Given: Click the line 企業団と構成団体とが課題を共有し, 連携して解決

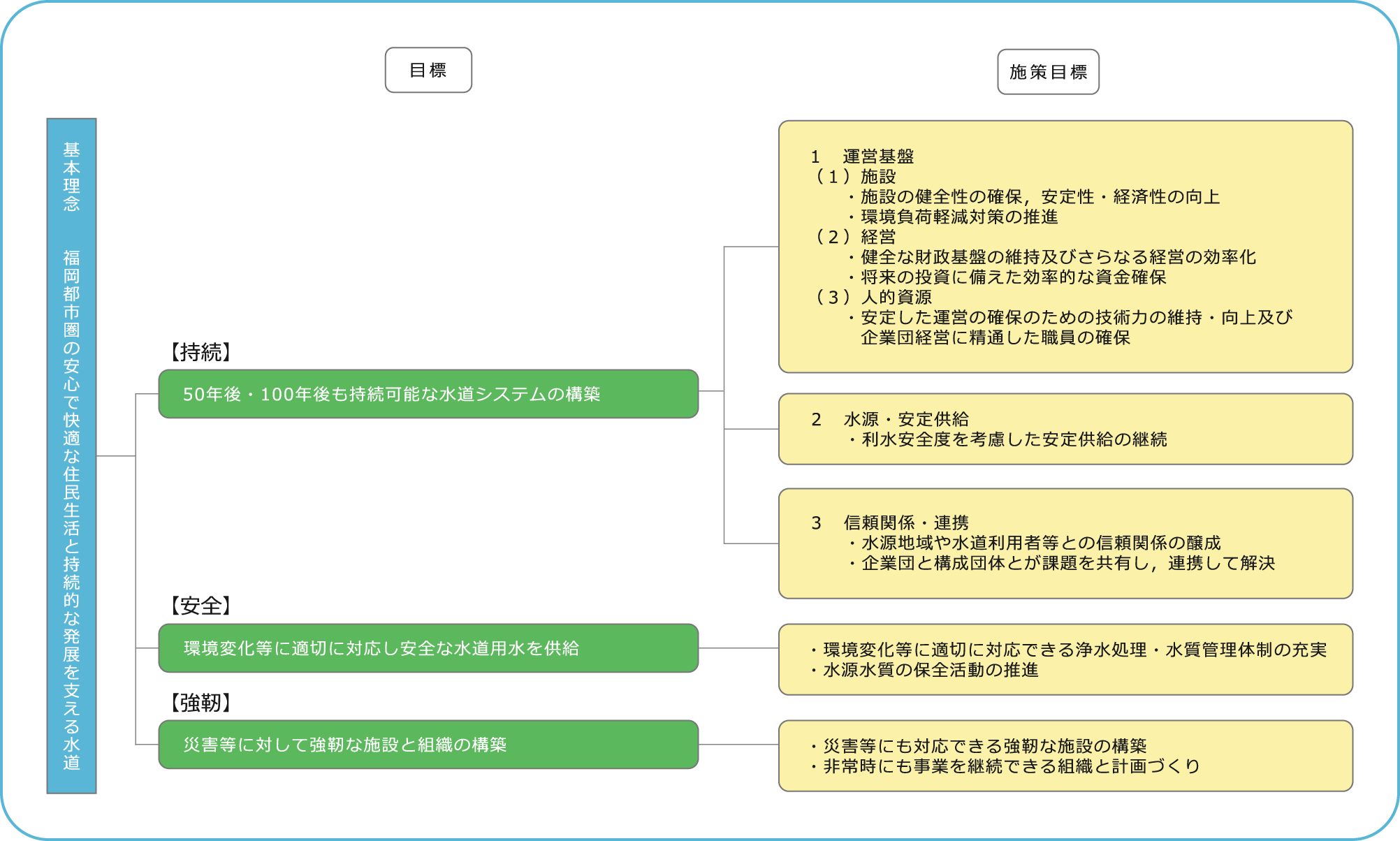Looking at the screenshot, I should 1061,564.
